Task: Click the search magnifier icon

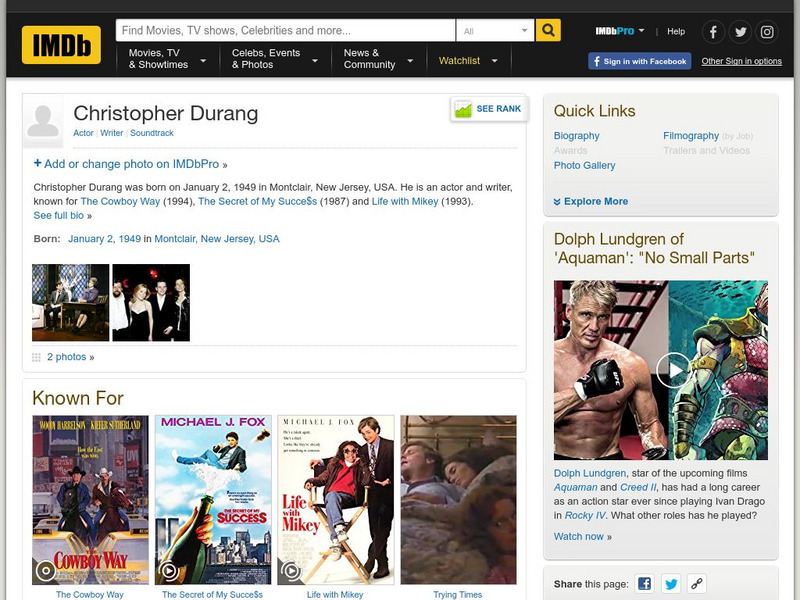Action: click(546, 31)
